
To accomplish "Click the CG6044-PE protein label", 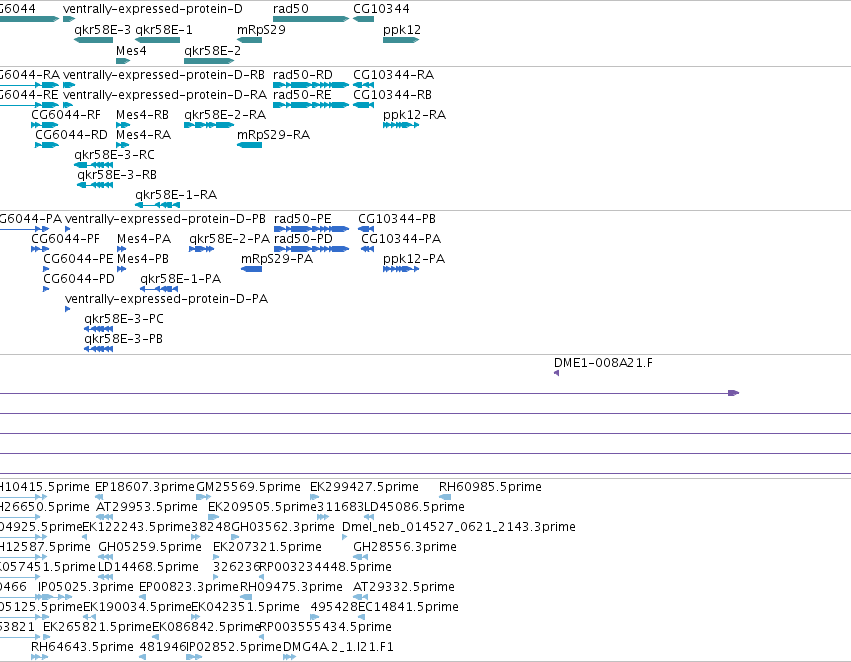I will click(79, 259).
